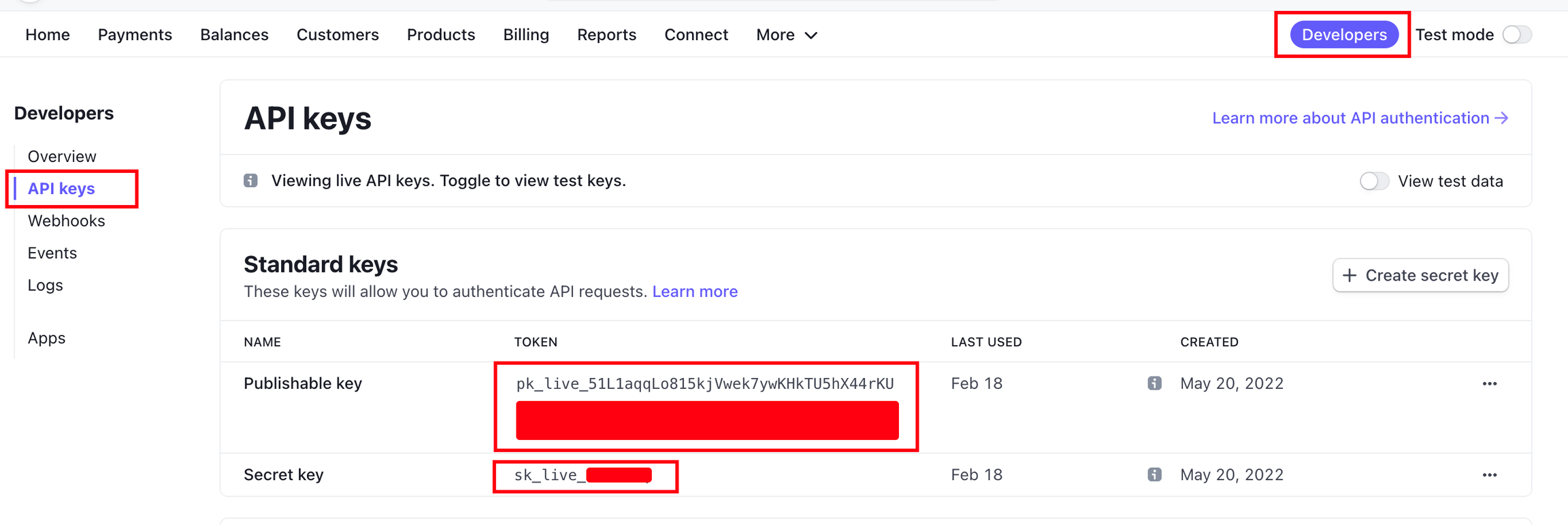This screenshot has width=1568, height=525.
Task: Open Events in sidebar
Action: [52, 253]
